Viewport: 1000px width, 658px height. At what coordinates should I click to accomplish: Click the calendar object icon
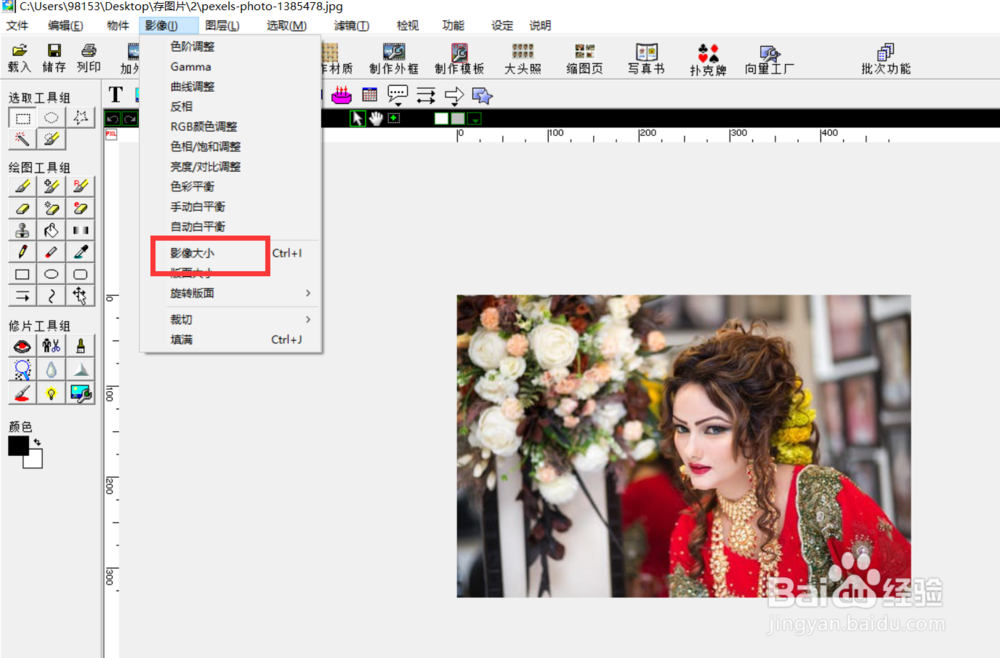369,96
